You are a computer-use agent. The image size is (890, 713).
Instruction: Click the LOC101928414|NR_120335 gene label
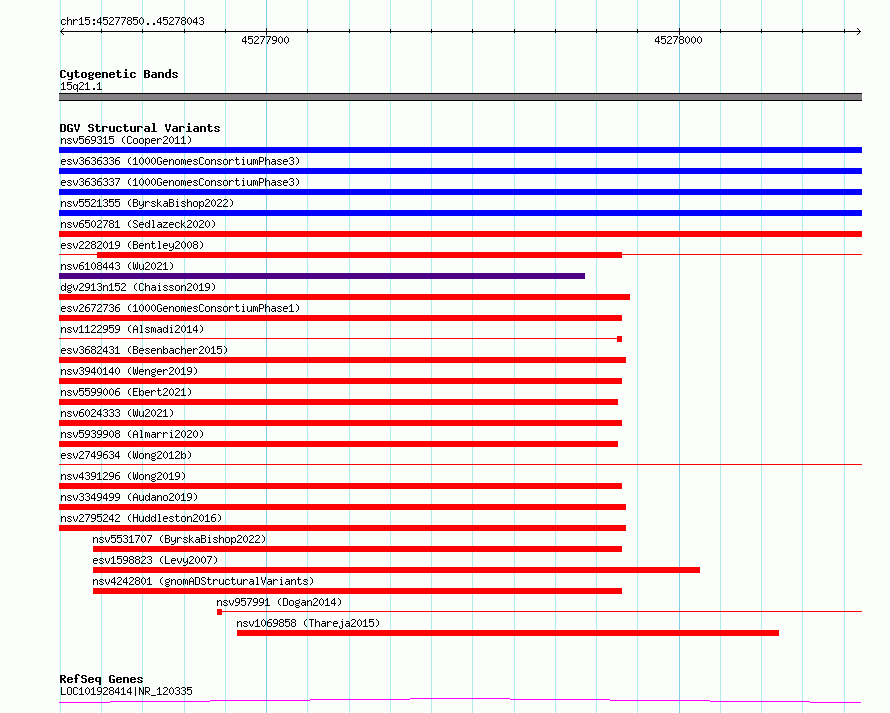(x=126, y=691)
